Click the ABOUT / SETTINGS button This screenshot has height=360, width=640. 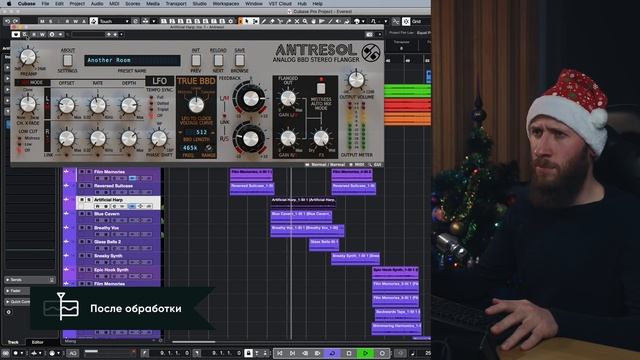(x=67, y=60)
